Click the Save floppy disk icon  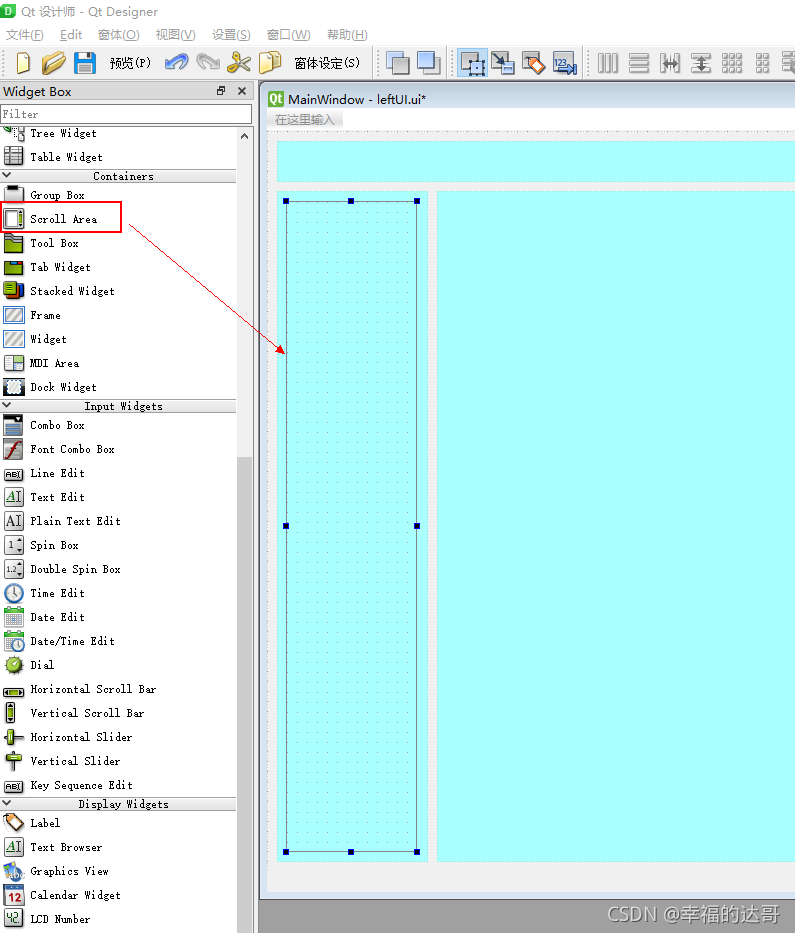84,62
